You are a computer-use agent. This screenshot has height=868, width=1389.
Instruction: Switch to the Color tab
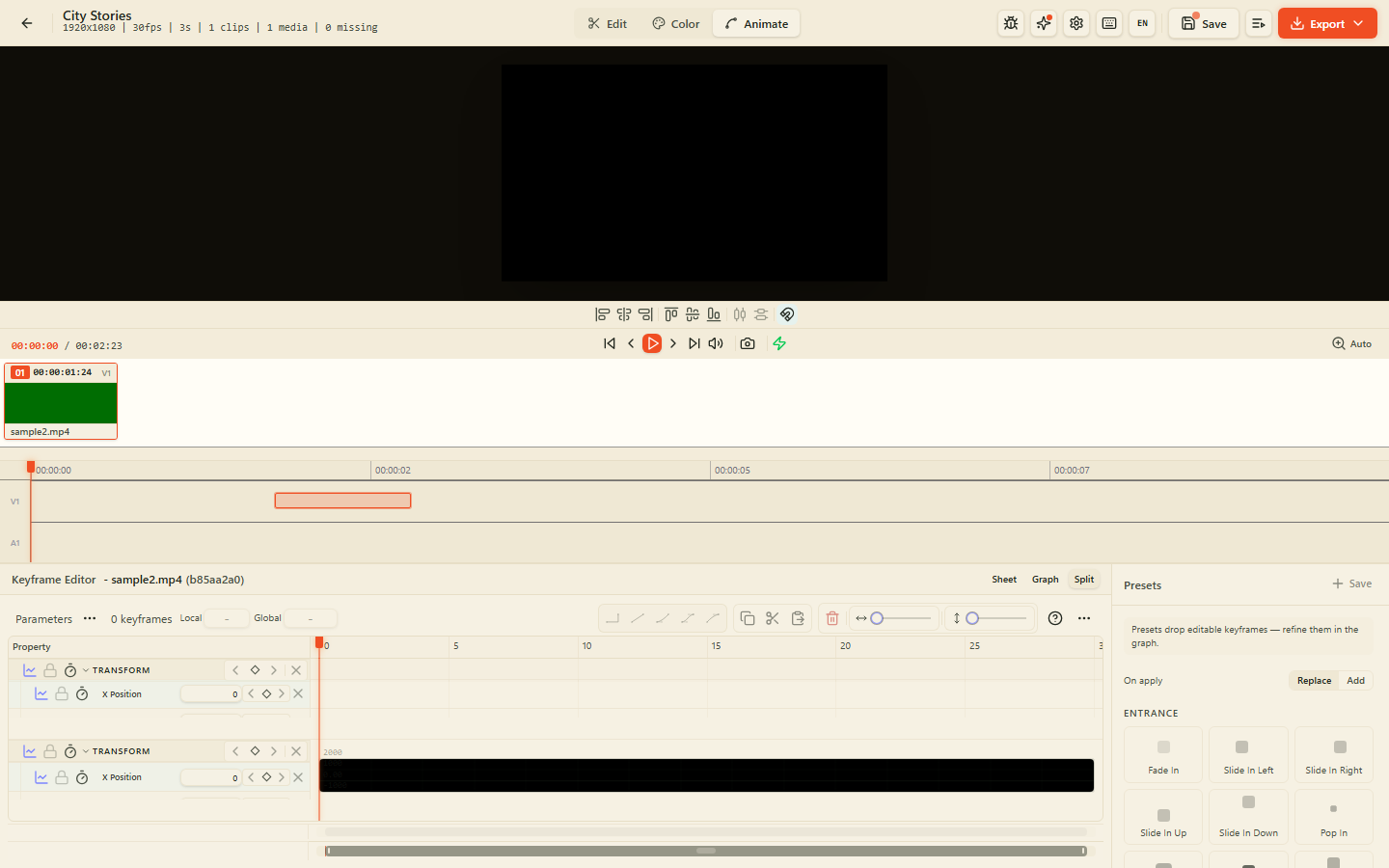point(676,23)
